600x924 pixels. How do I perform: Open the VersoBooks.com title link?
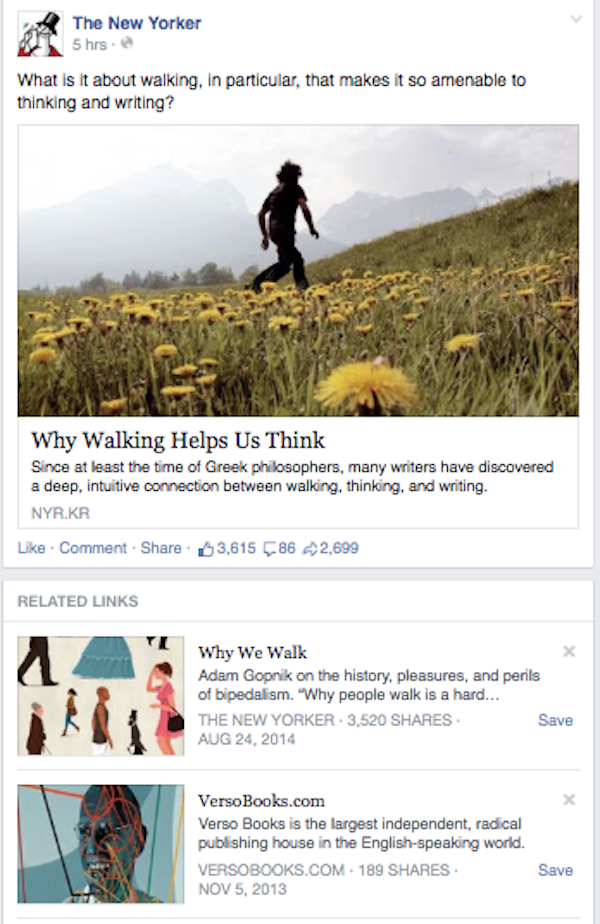pos(261,801)
